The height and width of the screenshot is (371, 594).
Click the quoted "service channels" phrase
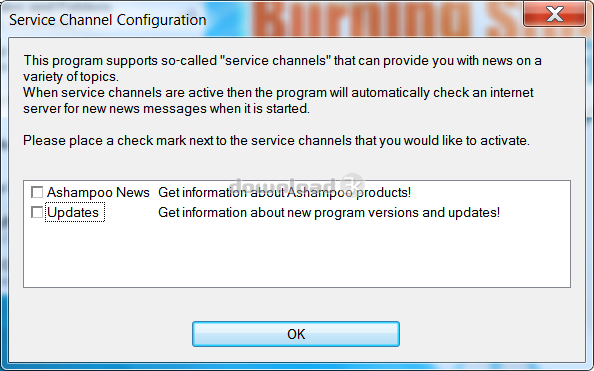(x=275, y=61)
